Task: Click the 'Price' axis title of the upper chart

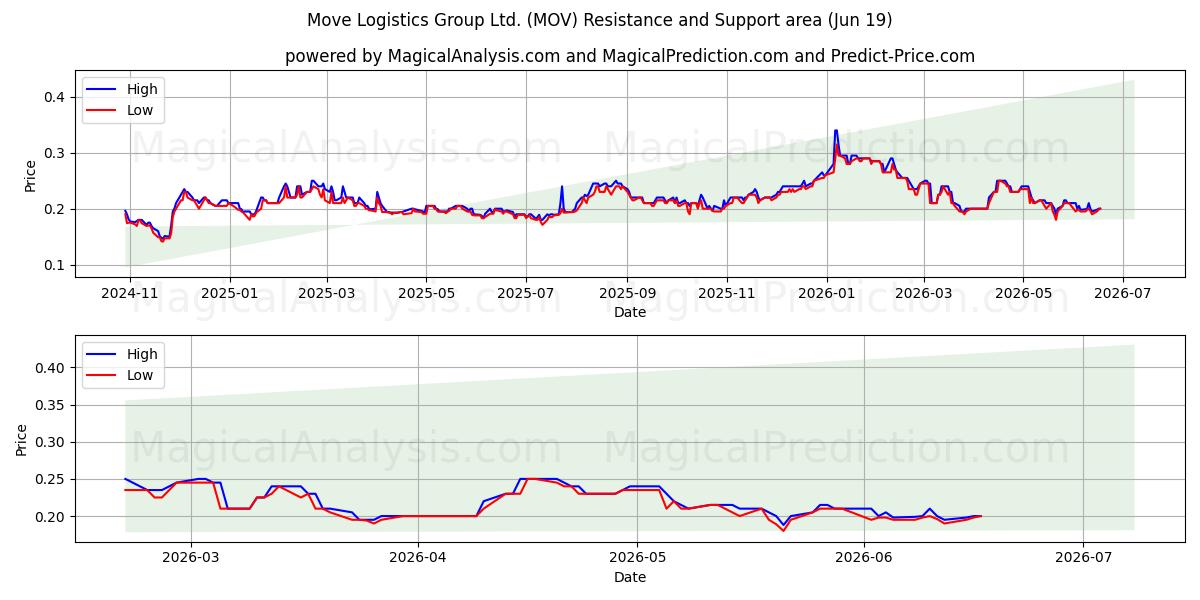Action: (x=30, y=175)
